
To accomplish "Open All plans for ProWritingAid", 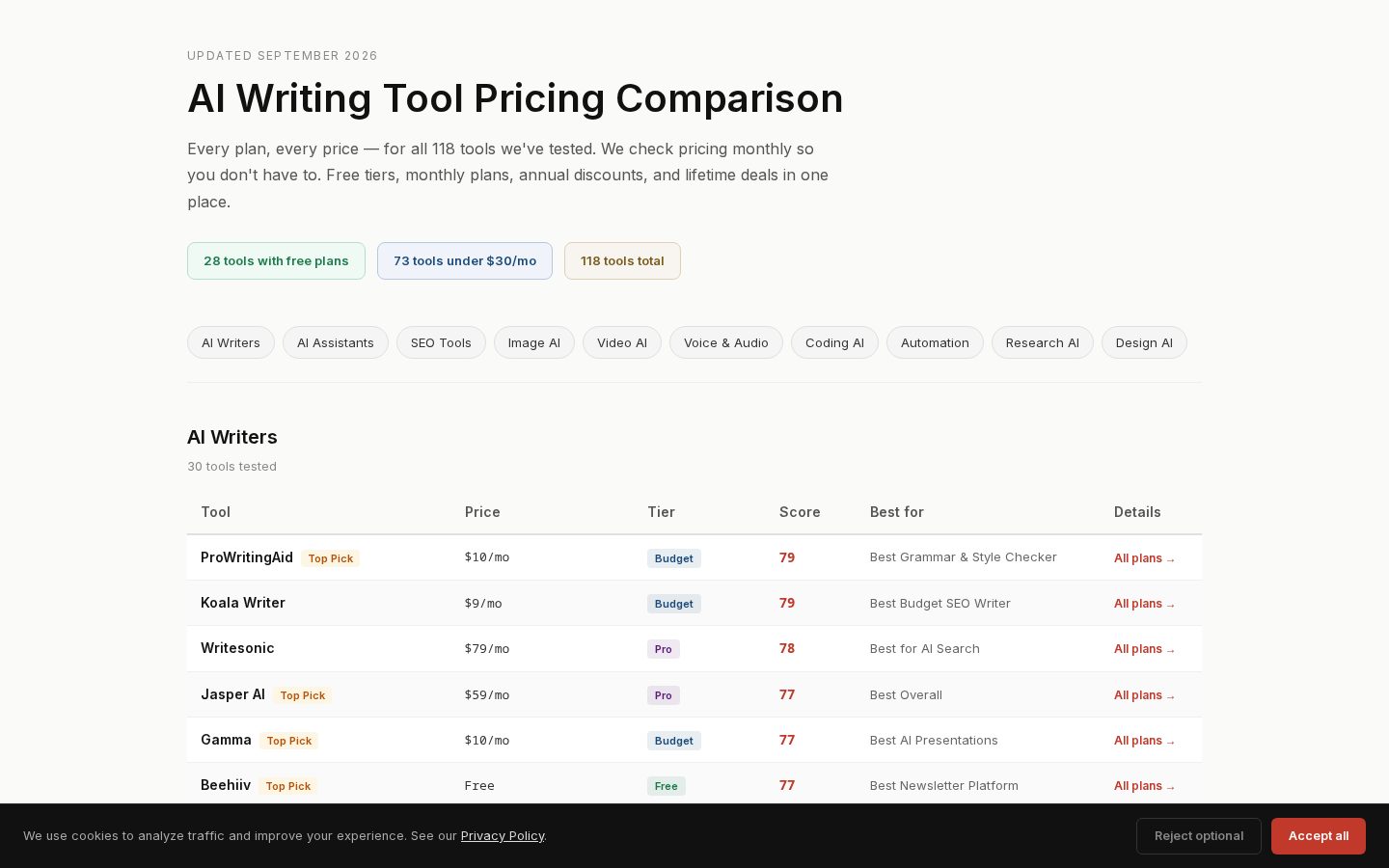I will 1144,558.
